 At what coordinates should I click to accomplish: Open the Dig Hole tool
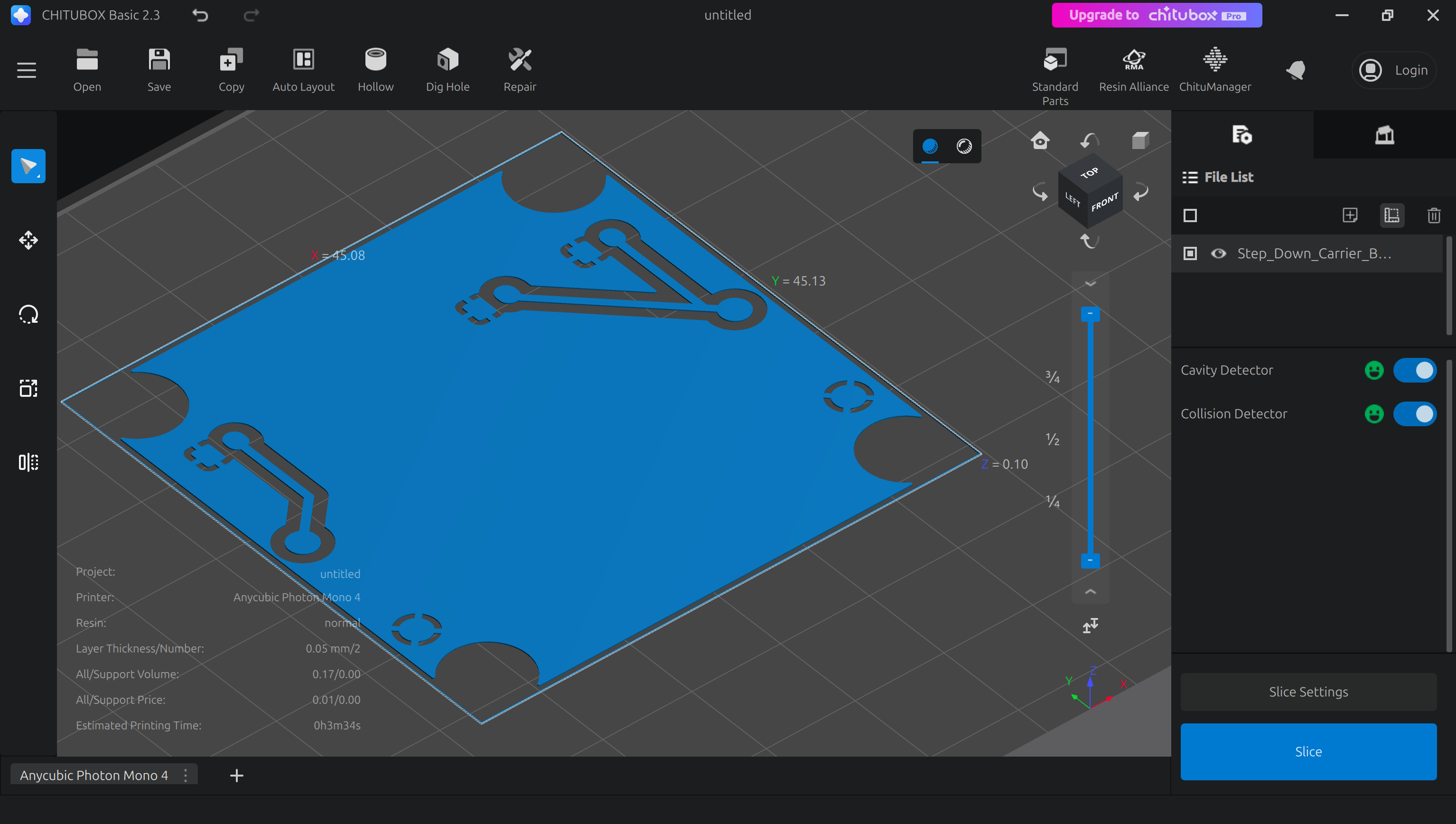point(447,60)
